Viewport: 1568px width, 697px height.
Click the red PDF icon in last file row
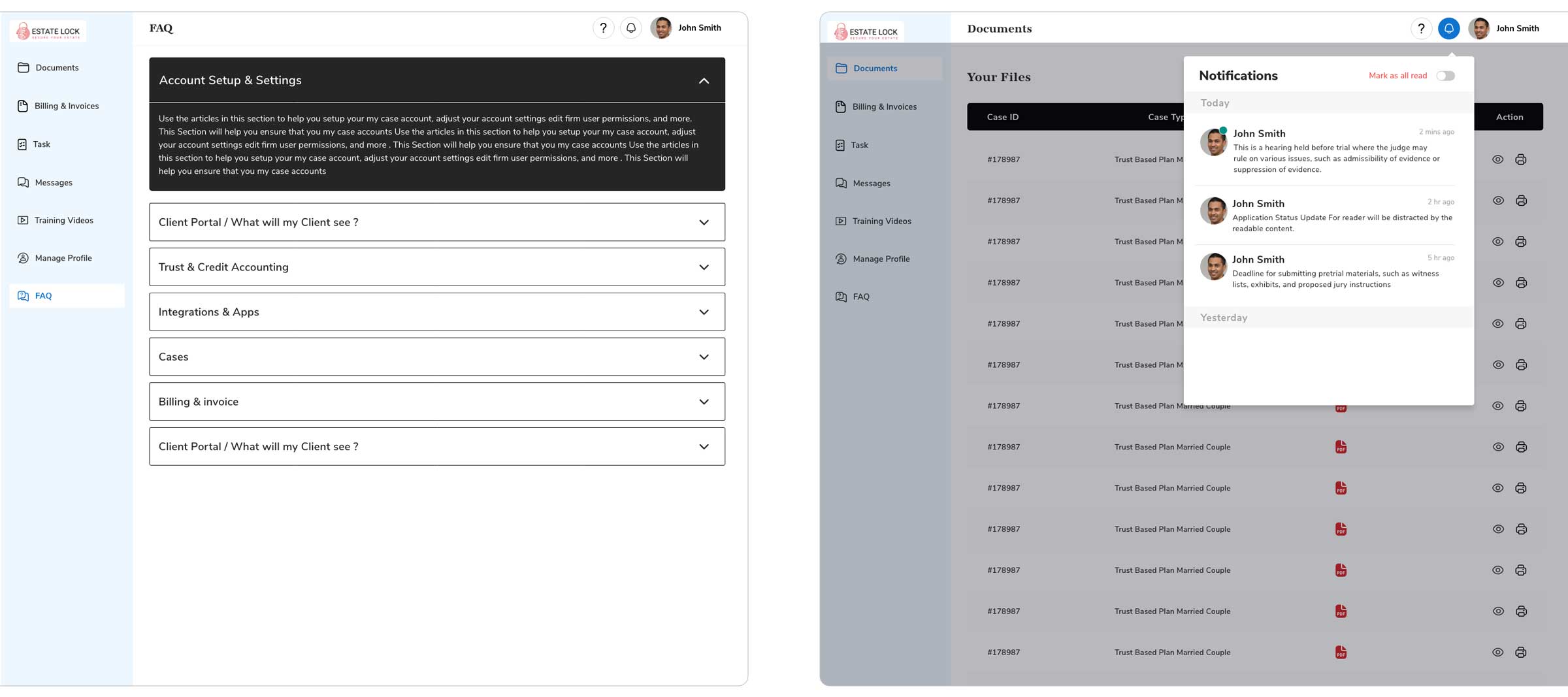(1341, 652)
